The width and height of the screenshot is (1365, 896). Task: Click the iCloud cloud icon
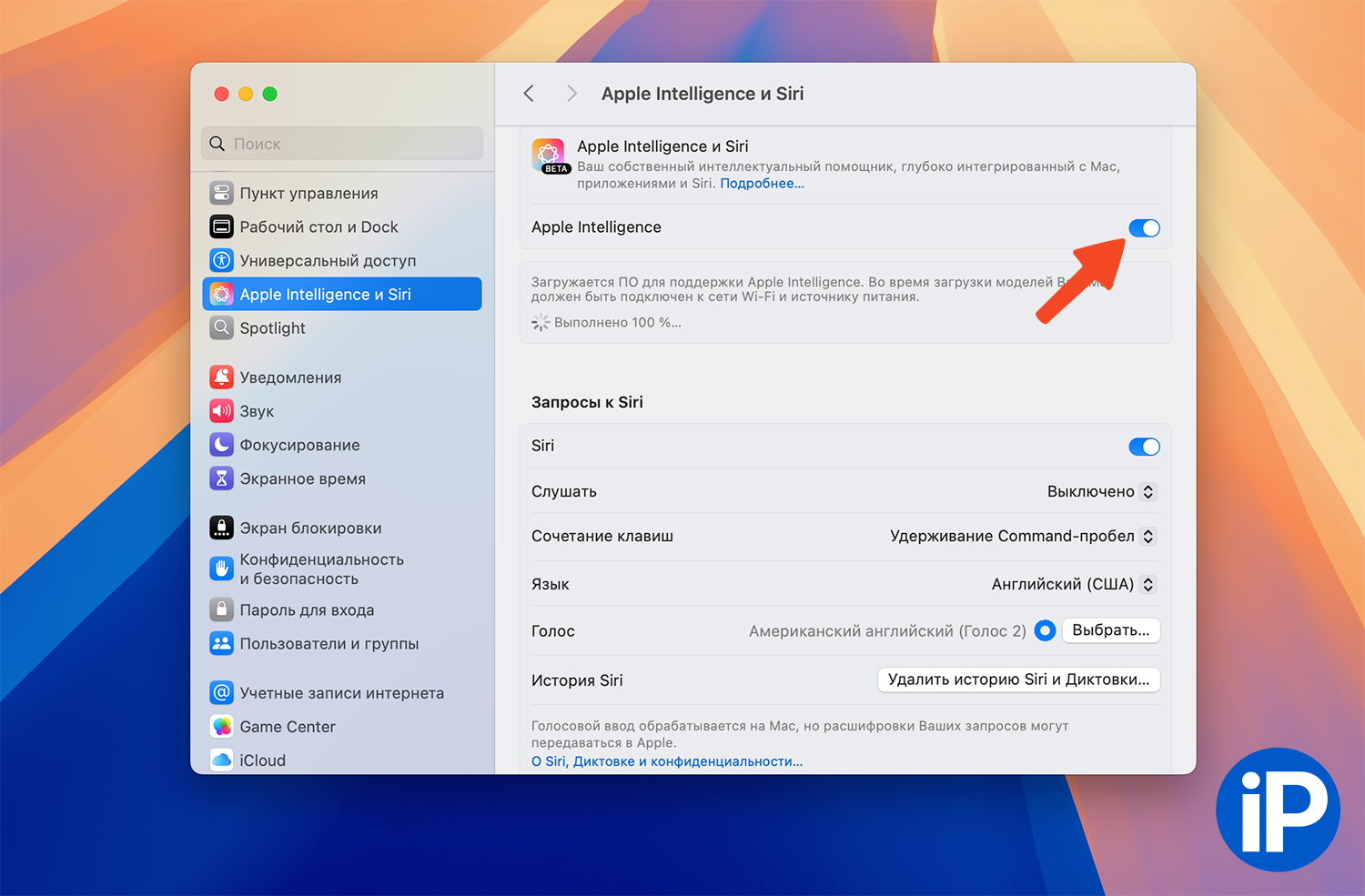click(x=221, y=760)
